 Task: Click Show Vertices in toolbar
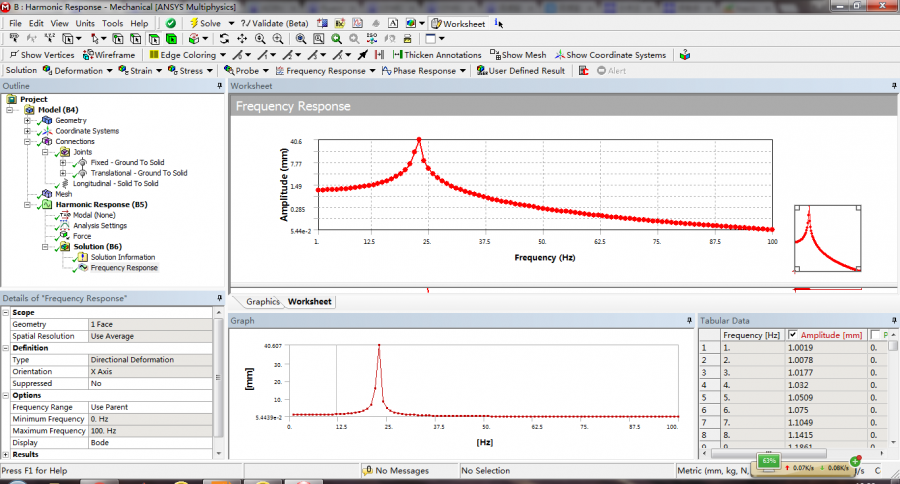pos(40,55)
